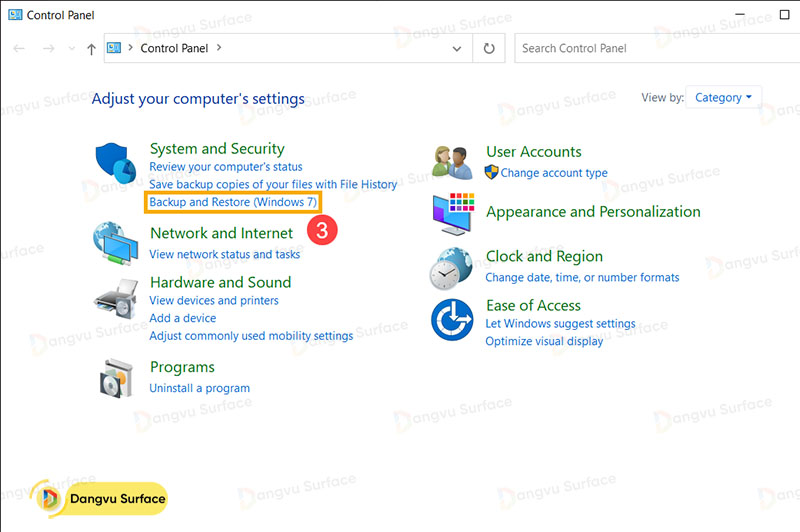Click the Control Panel title bar icon

point(15,15)
